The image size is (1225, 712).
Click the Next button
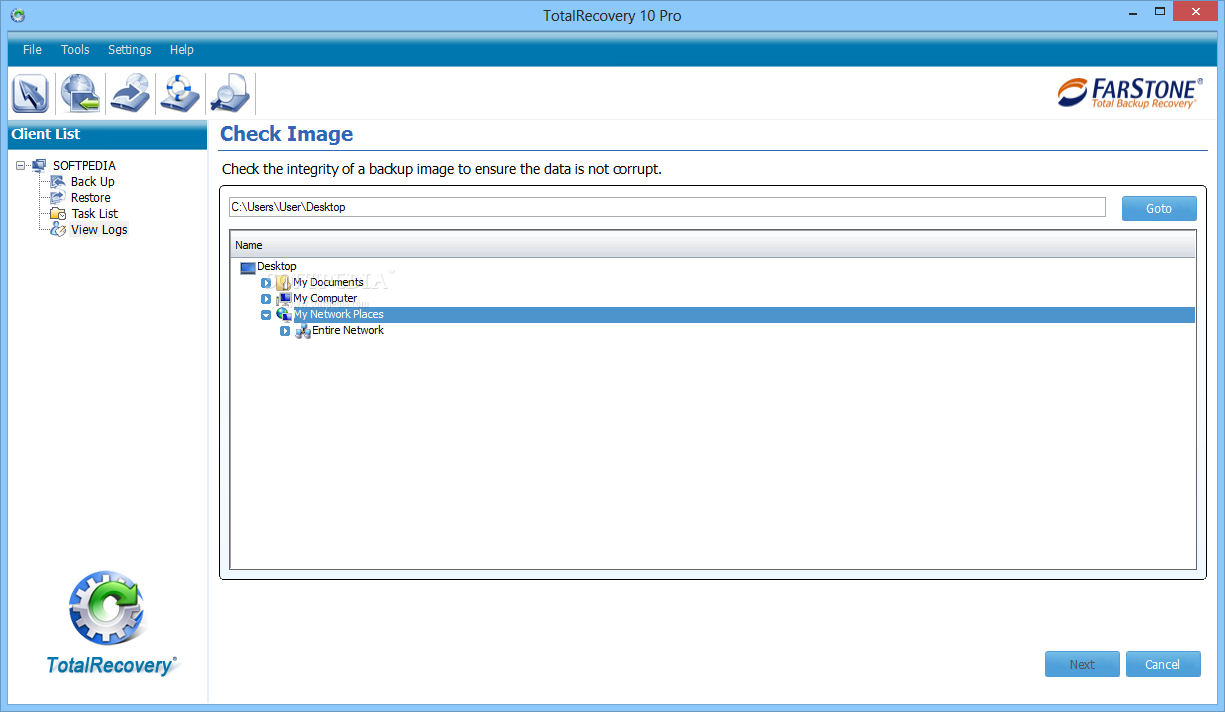1082,664
